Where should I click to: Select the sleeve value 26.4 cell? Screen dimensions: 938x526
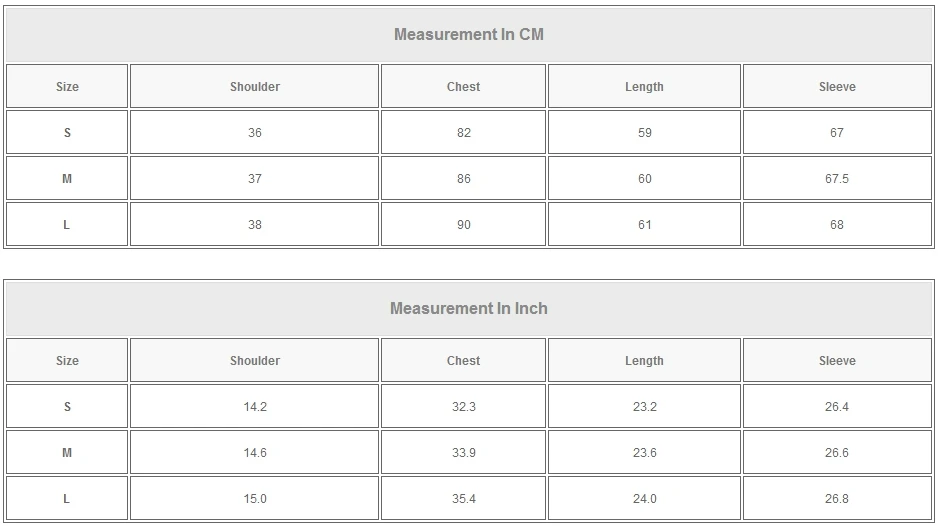click(x=837, y=407)
